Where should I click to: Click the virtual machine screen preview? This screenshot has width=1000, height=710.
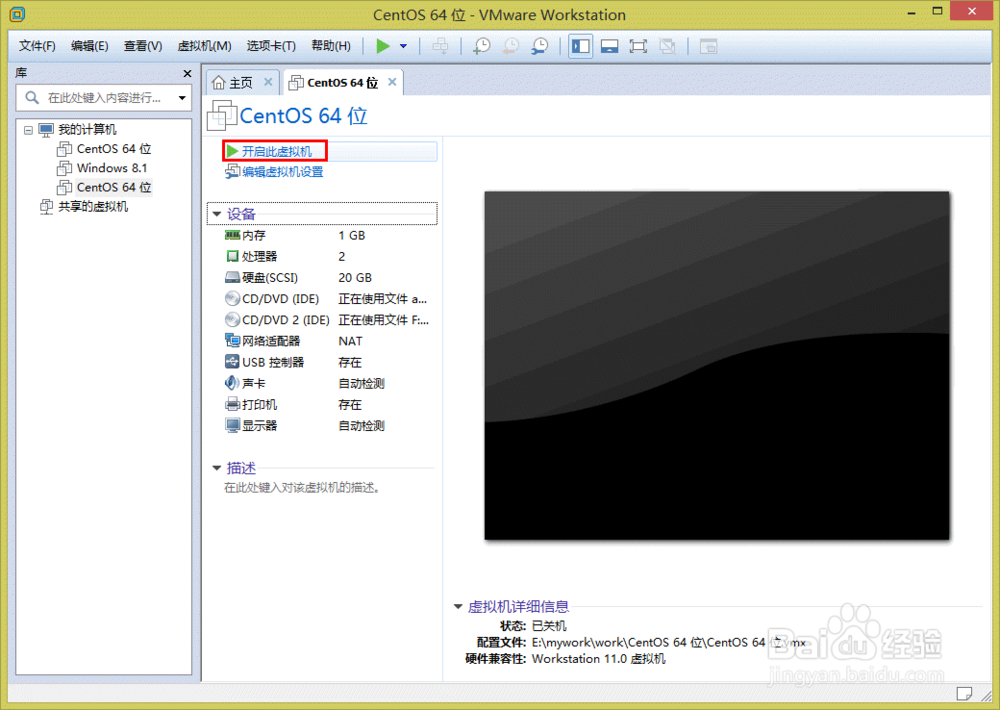[717, 366]
